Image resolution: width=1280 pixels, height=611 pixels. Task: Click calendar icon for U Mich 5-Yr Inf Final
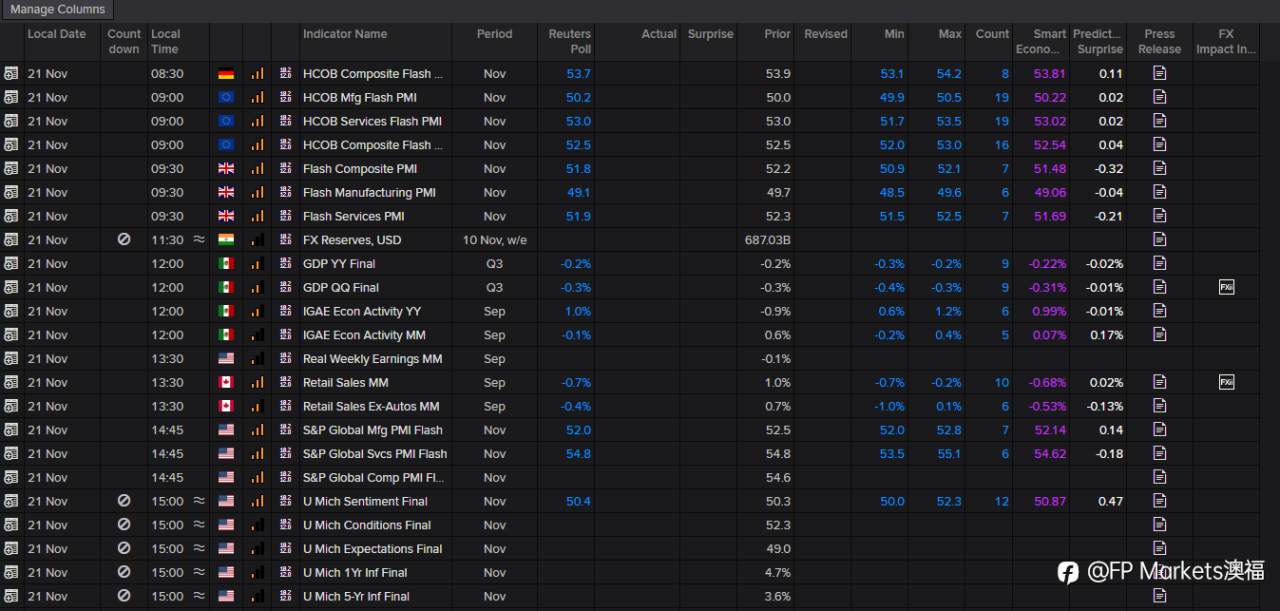click(x=11, y=596)
